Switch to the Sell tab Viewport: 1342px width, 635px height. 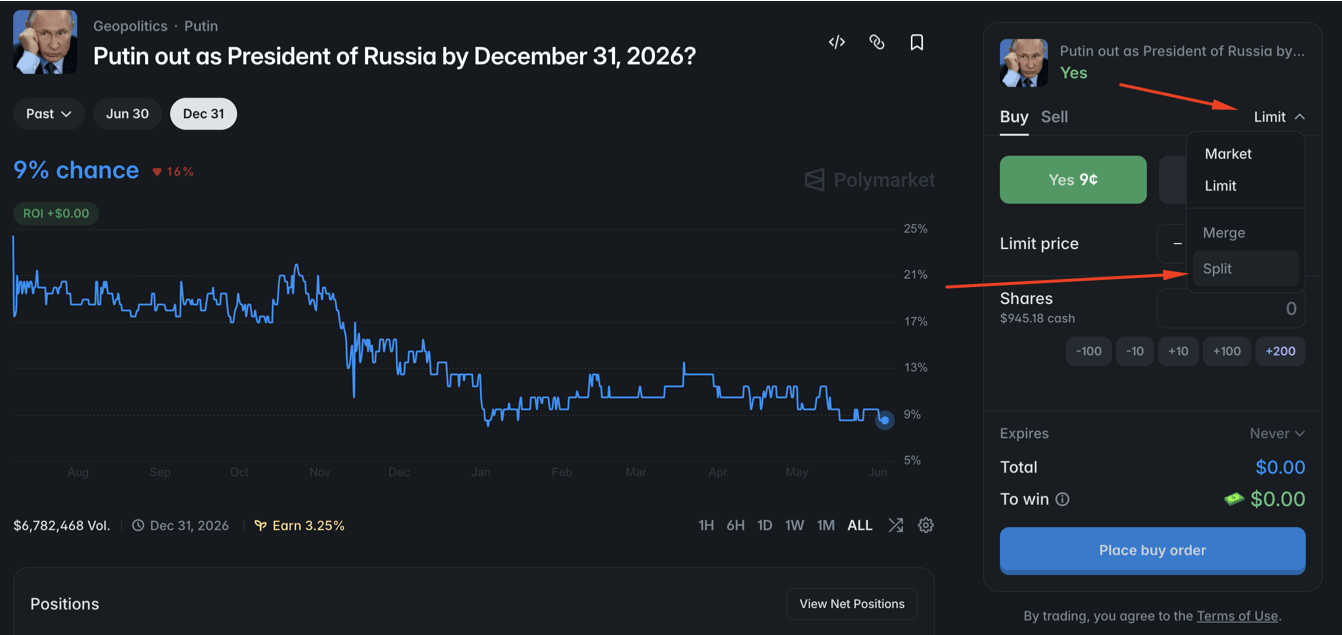coord(1054,117)
